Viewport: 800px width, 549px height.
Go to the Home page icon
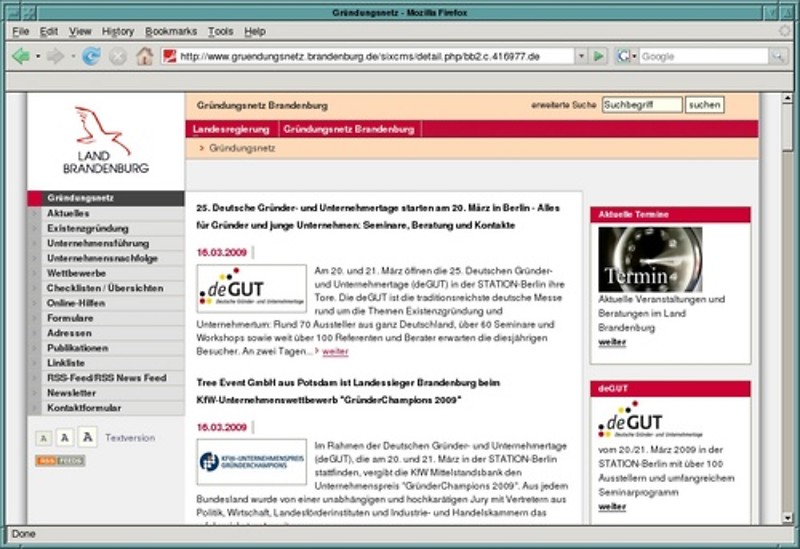(144, 56)
